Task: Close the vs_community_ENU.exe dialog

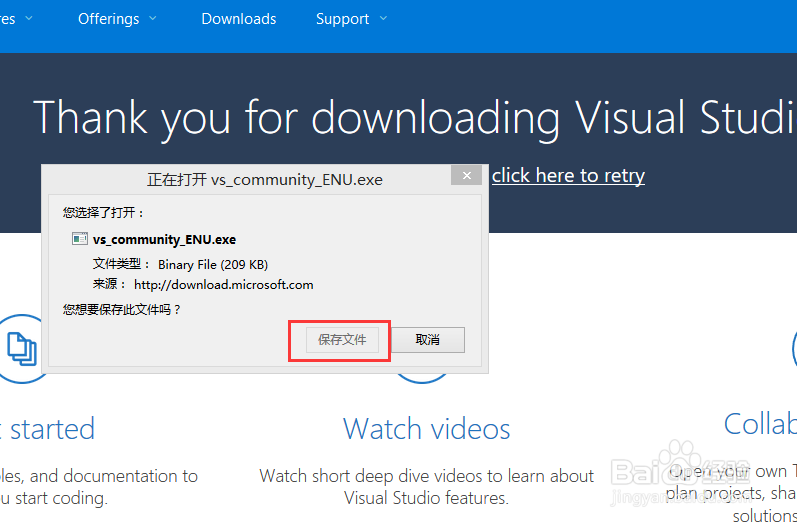Action: 466,176
